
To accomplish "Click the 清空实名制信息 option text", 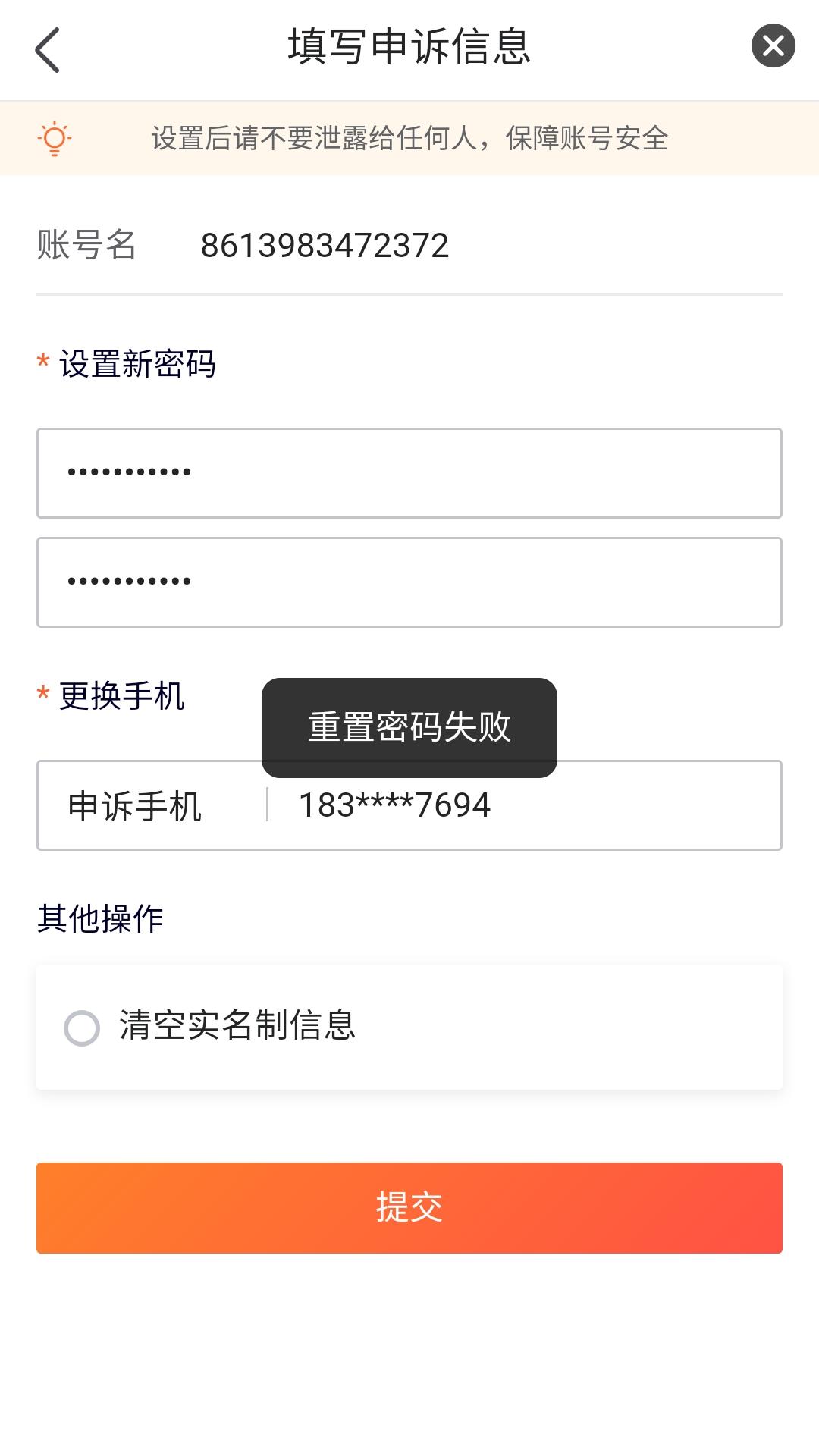I will (237, 1025).
